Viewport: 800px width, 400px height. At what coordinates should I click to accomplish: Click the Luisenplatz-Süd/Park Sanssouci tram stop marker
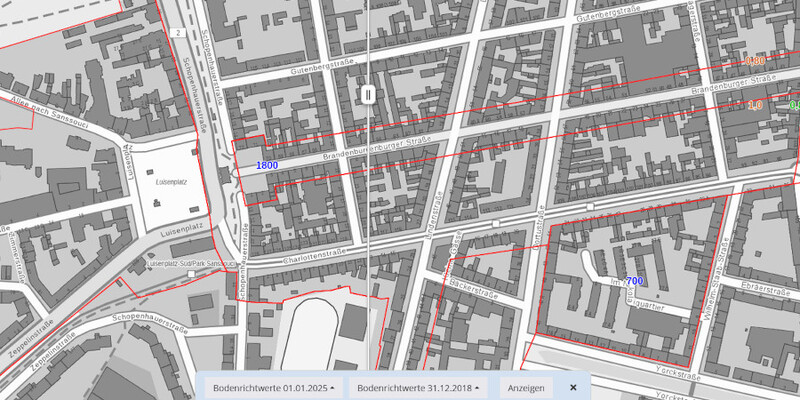(191, 274)
